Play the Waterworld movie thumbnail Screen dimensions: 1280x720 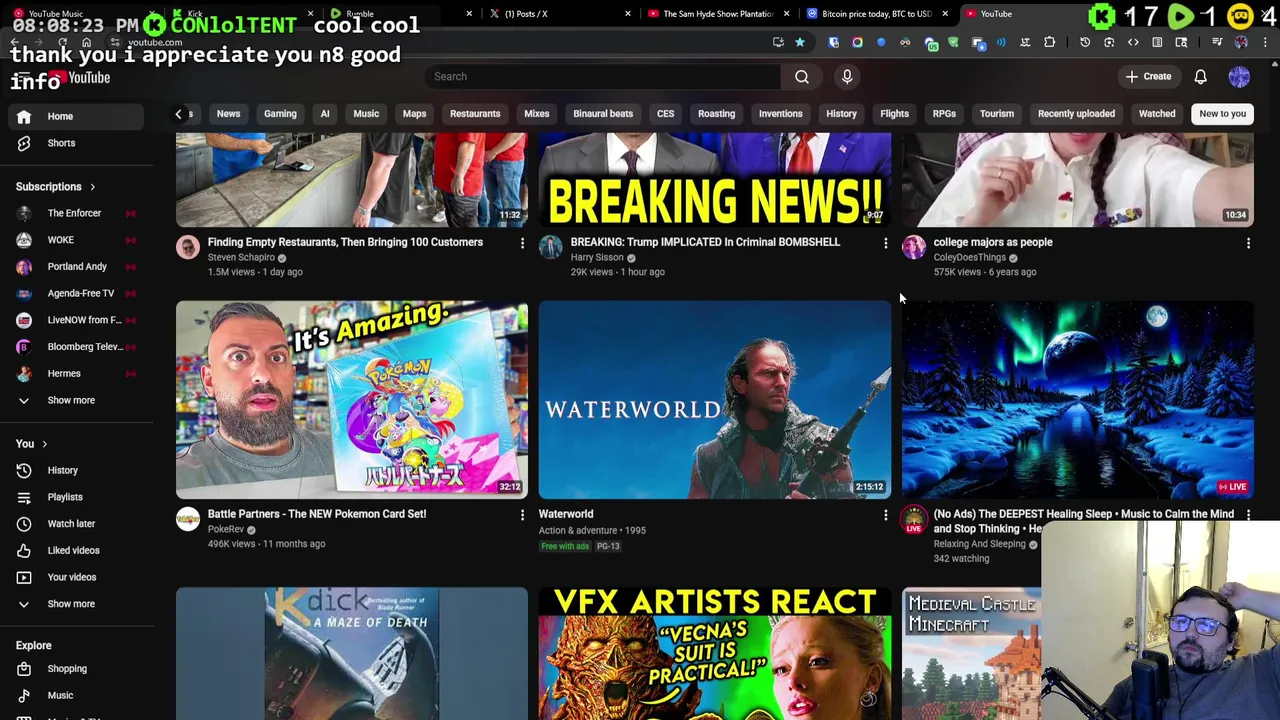click(x=715, y=400)
